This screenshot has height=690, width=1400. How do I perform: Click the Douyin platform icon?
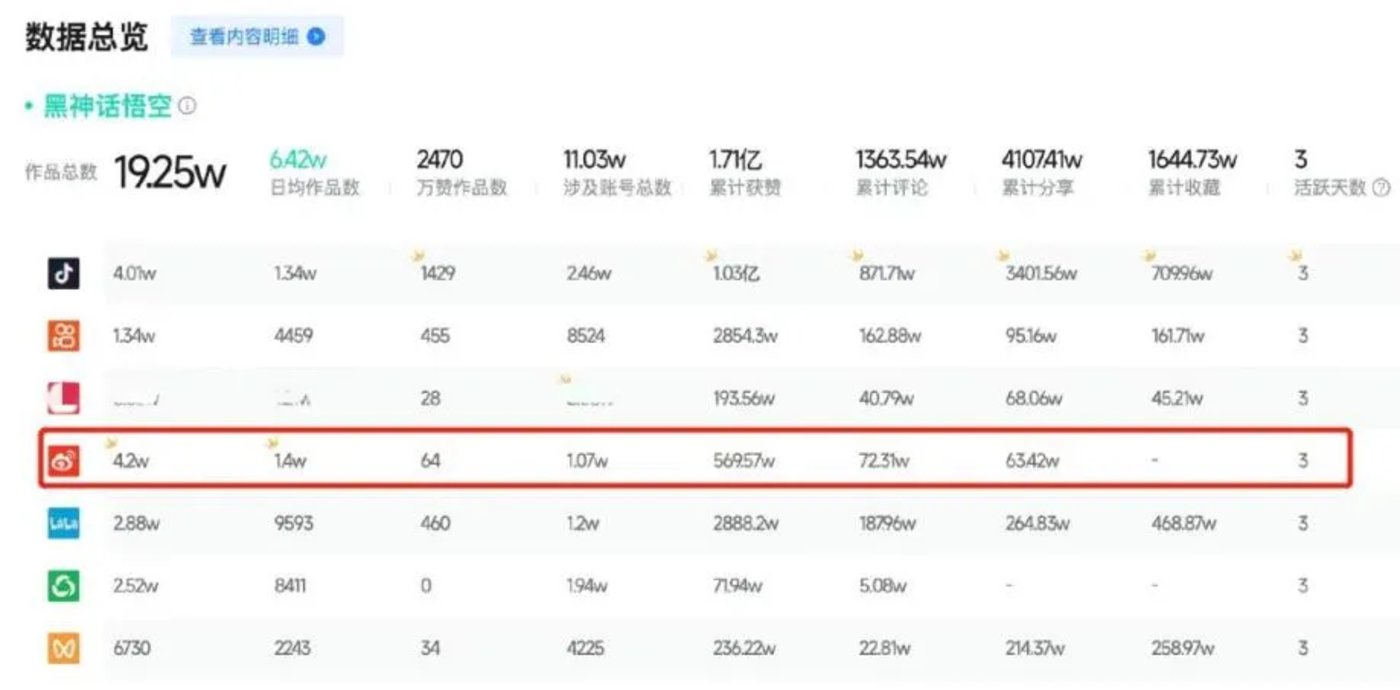64,273
